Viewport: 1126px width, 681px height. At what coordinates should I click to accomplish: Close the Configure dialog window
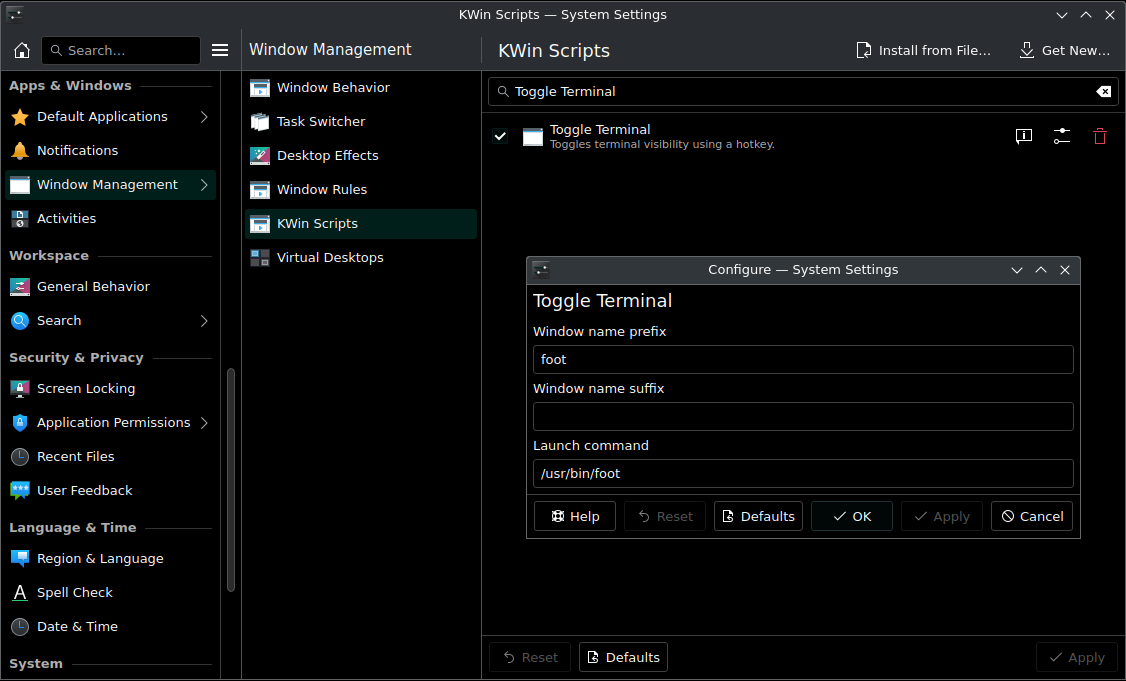1065,270
